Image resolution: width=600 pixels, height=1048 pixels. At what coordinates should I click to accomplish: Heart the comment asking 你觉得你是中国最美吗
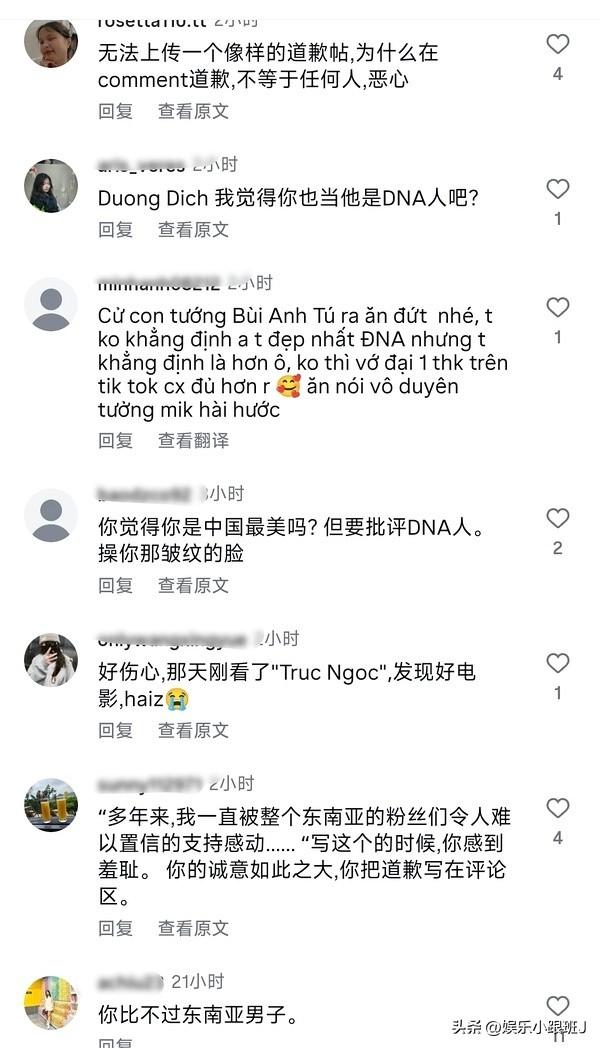pos(557,519)
